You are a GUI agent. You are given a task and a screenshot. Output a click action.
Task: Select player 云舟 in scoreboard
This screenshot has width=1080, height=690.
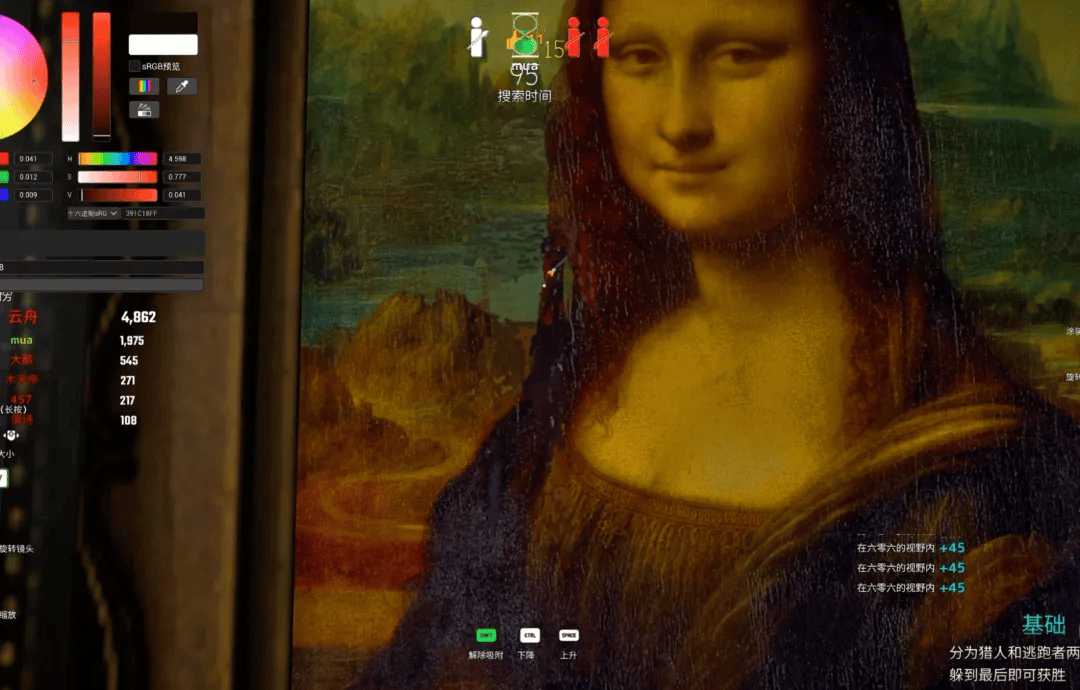[23, 317]
